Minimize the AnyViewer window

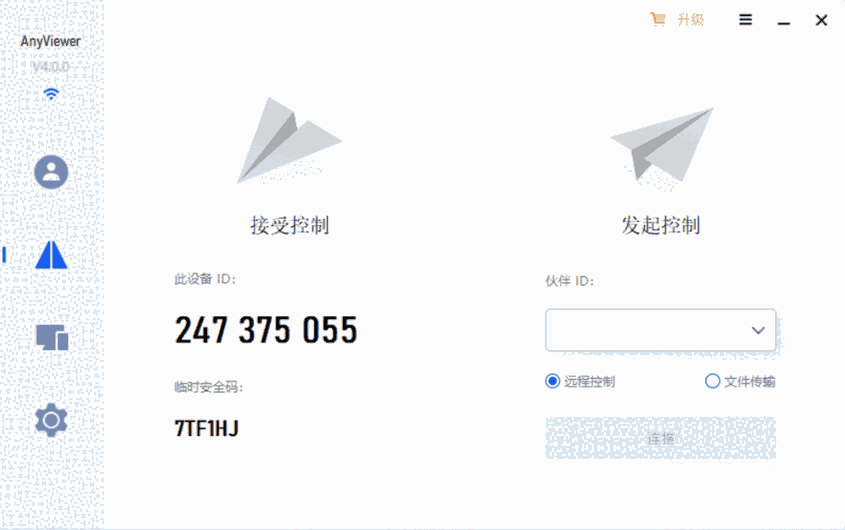tap(784, 22)
